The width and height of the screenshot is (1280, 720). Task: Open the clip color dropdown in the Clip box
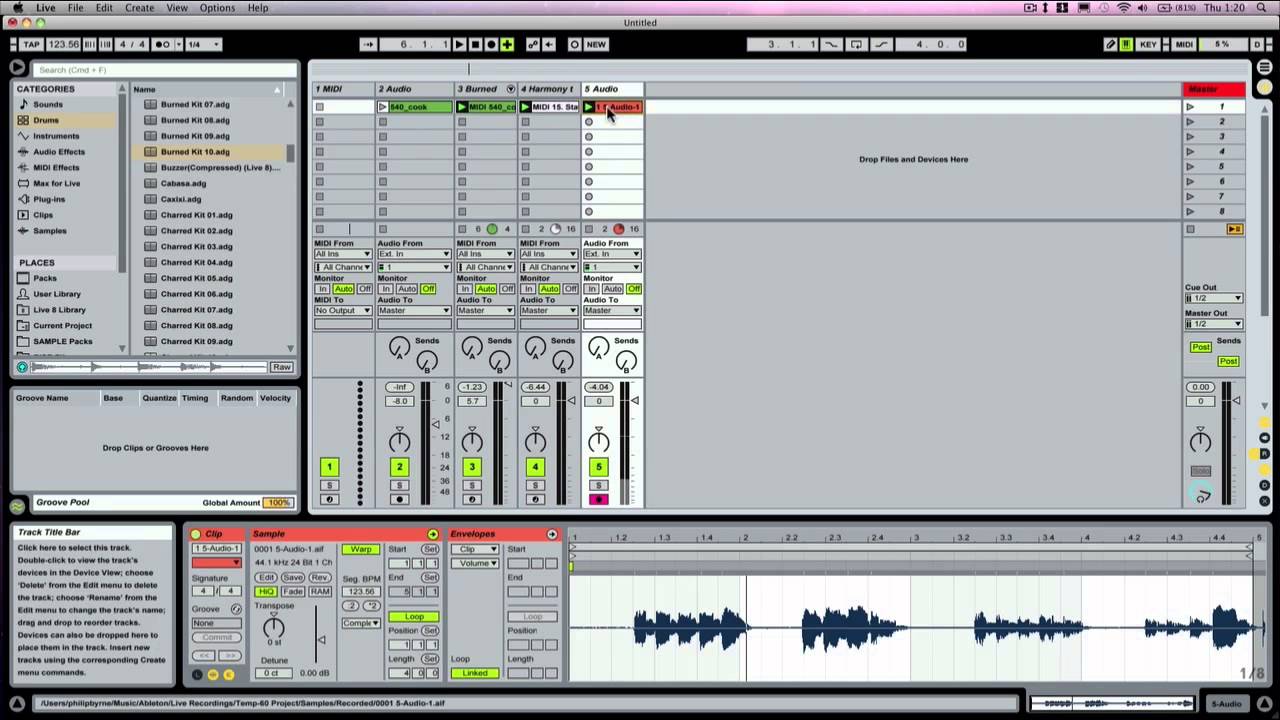[216, 563]
